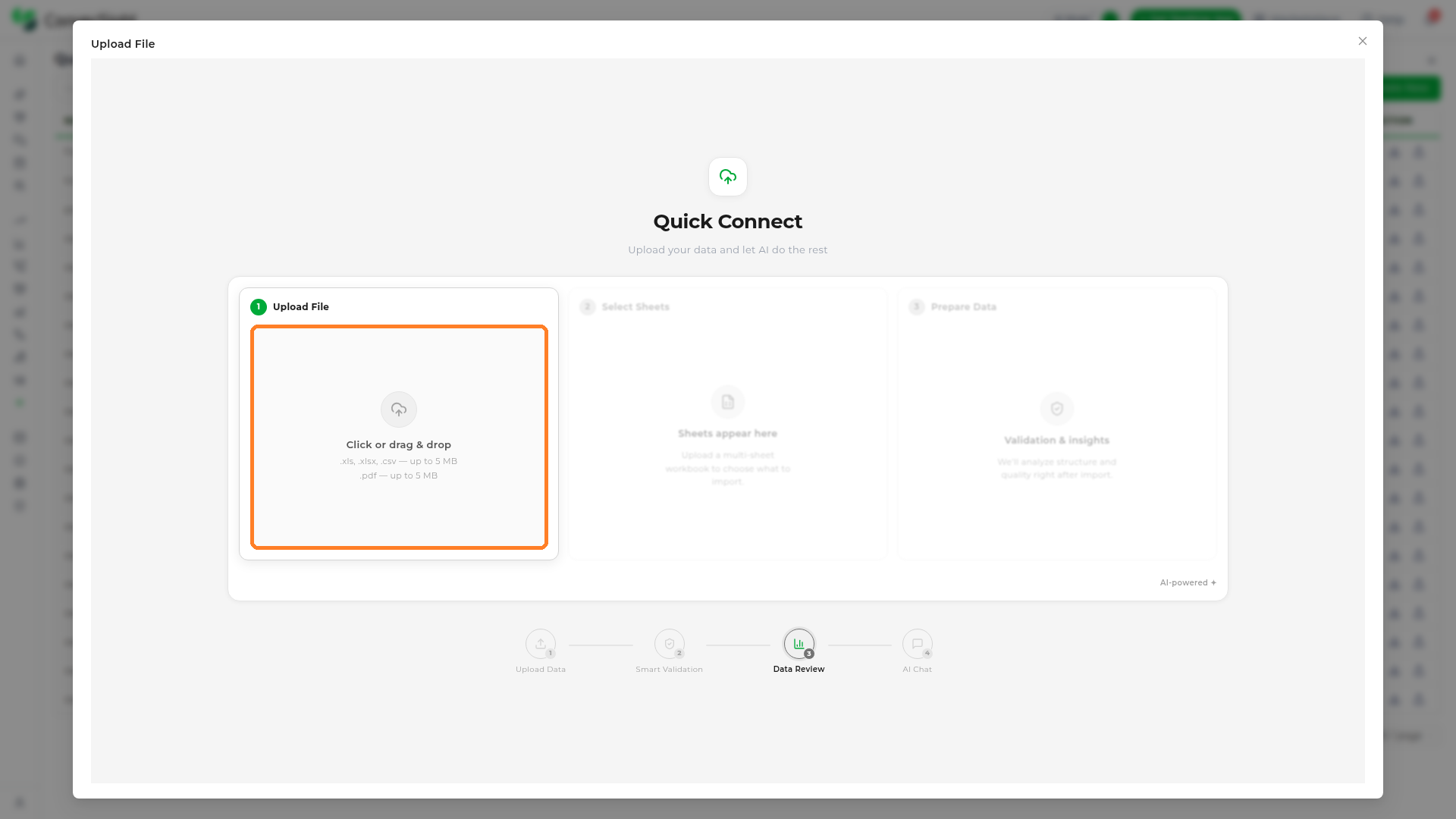
Task: Select the AI Chat step icon
Action: [x=918, y=644]
